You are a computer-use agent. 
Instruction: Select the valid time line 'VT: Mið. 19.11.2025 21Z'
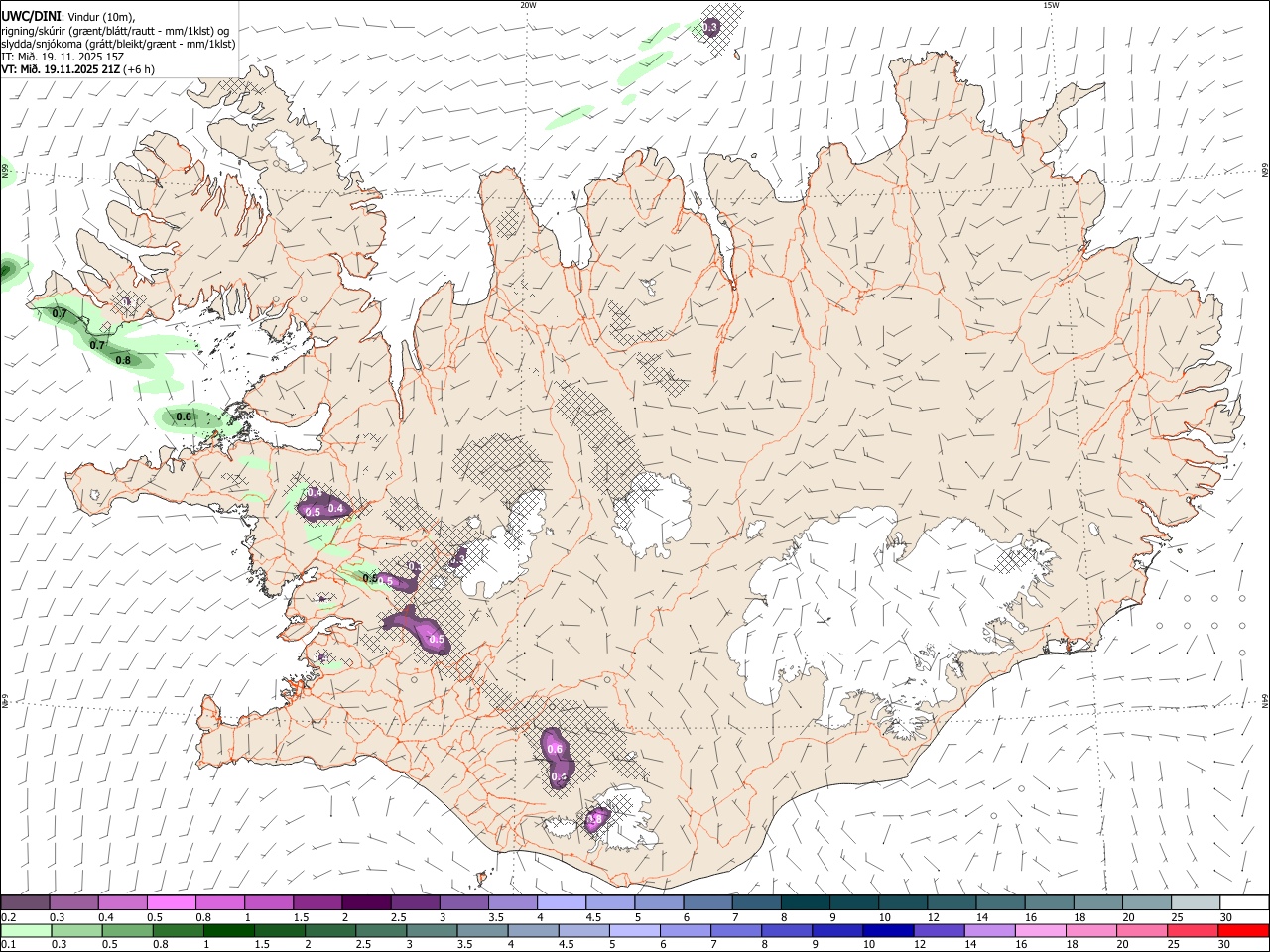pos(60,69)
